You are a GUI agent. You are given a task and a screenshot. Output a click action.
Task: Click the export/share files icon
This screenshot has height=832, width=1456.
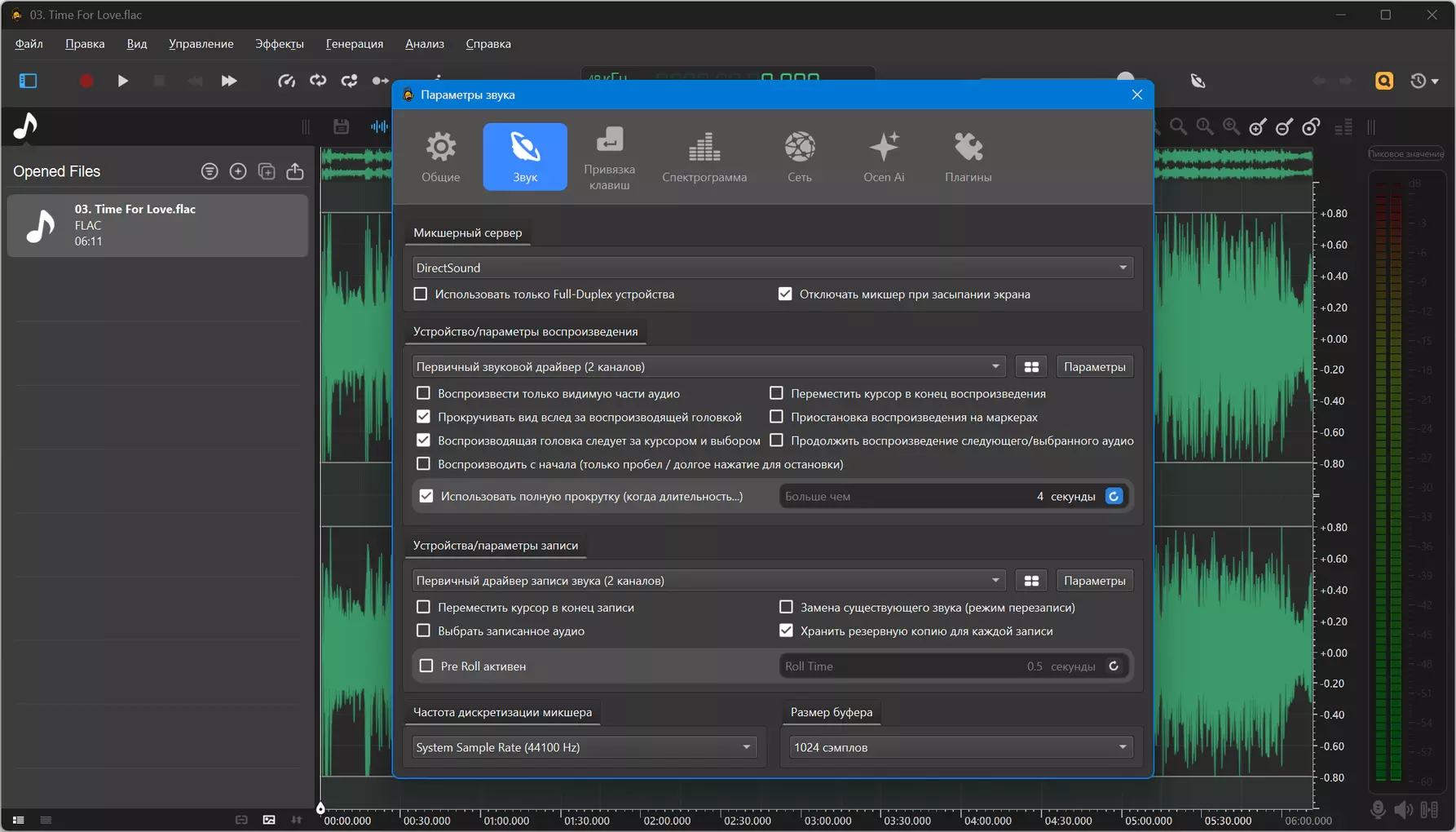[x=295, y=171]
